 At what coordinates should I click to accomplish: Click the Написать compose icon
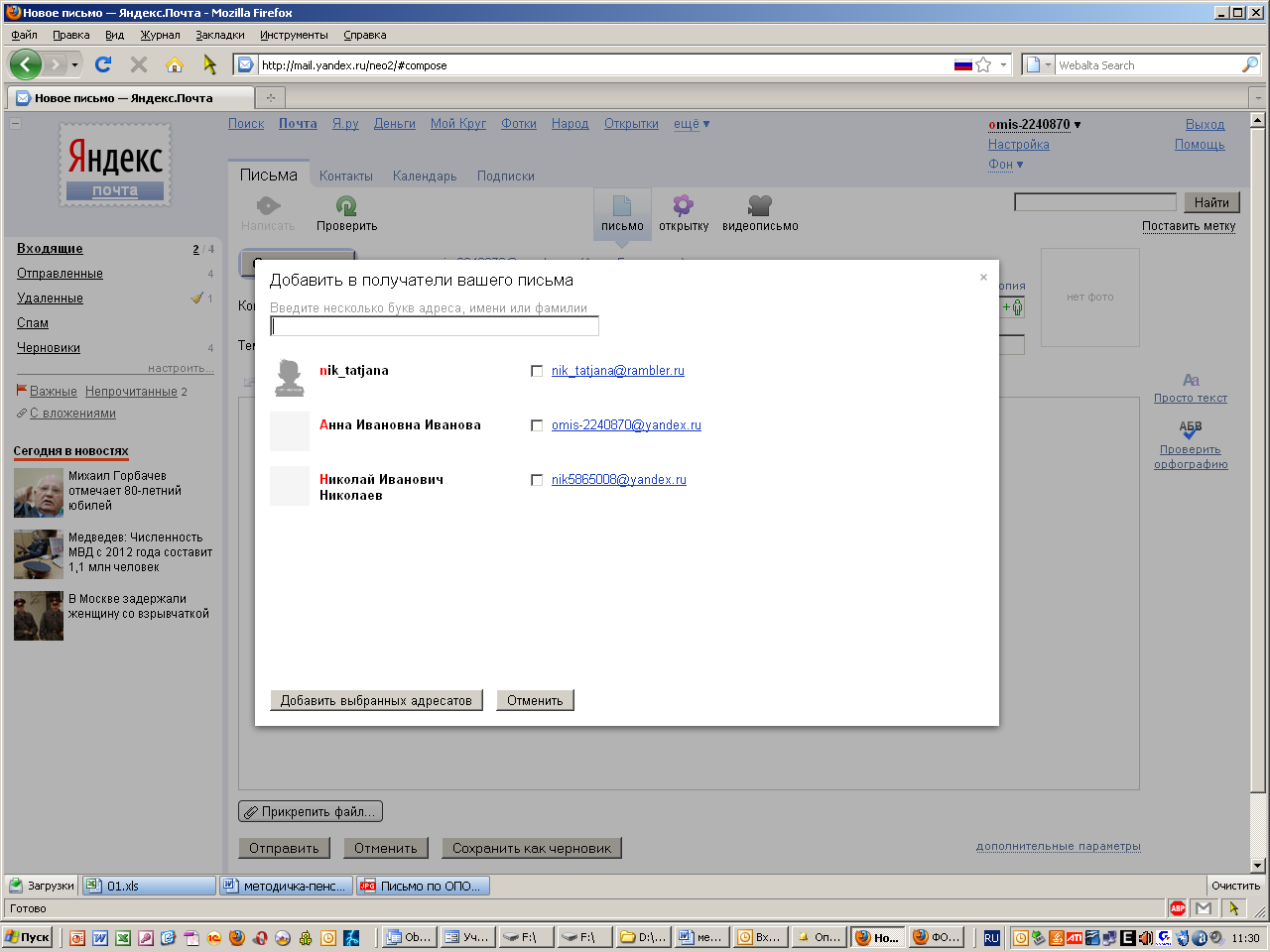pyautogui.click(x=268, y=206)
